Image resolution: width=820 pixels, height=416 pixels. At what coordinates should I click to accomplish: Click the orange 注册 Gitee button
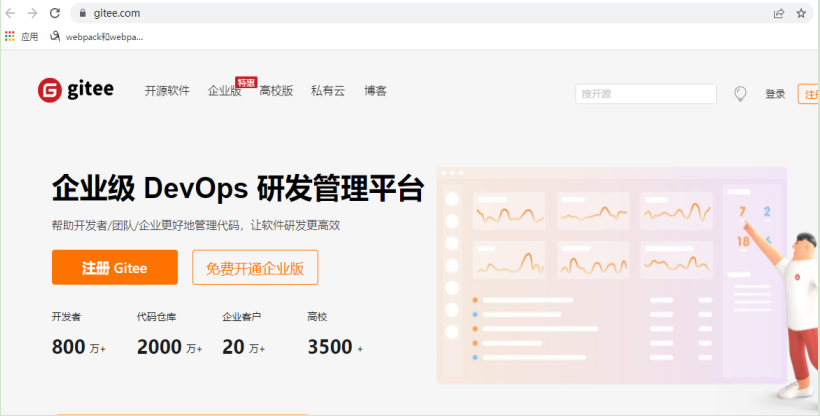115,267
